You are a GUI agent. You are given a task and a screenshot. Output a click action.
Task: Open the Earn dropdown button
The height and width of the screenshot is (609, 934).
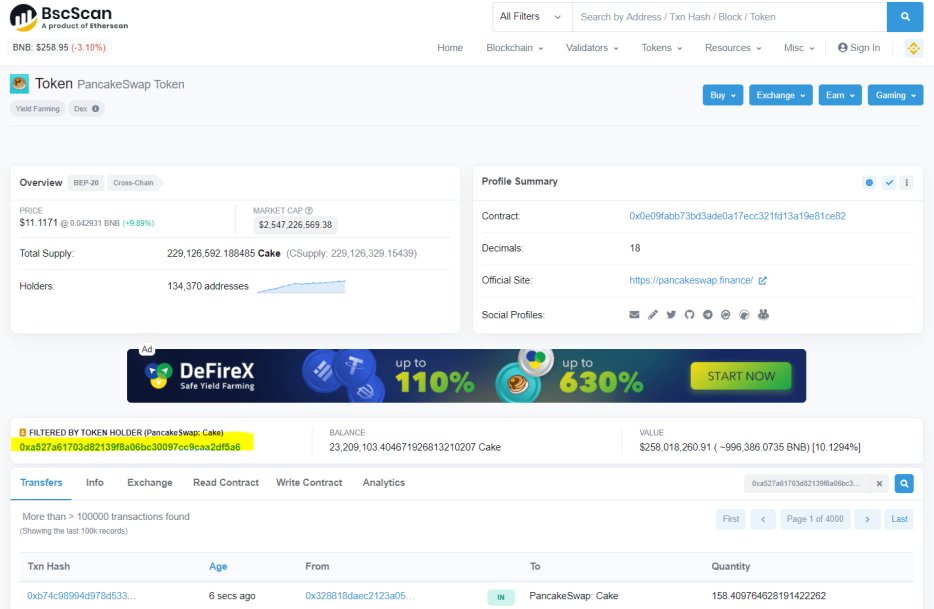click(x=840, y=95)
